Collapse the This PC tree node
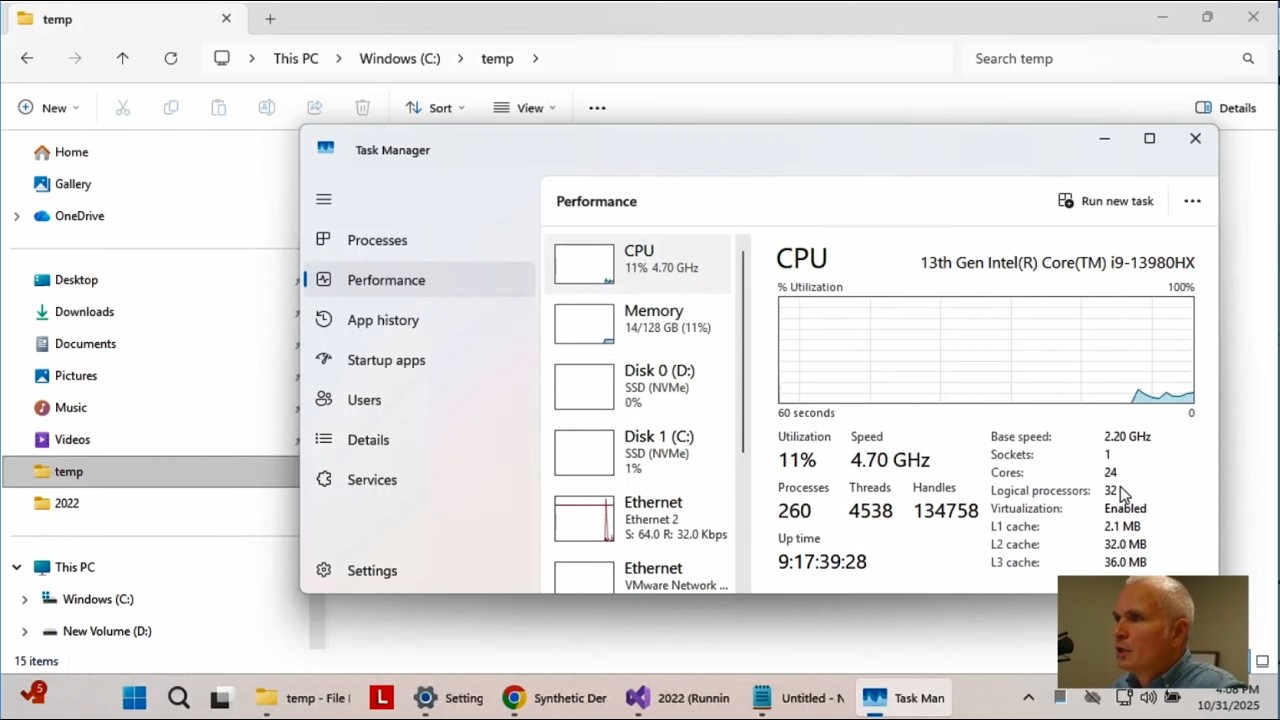 click(16, 567)
